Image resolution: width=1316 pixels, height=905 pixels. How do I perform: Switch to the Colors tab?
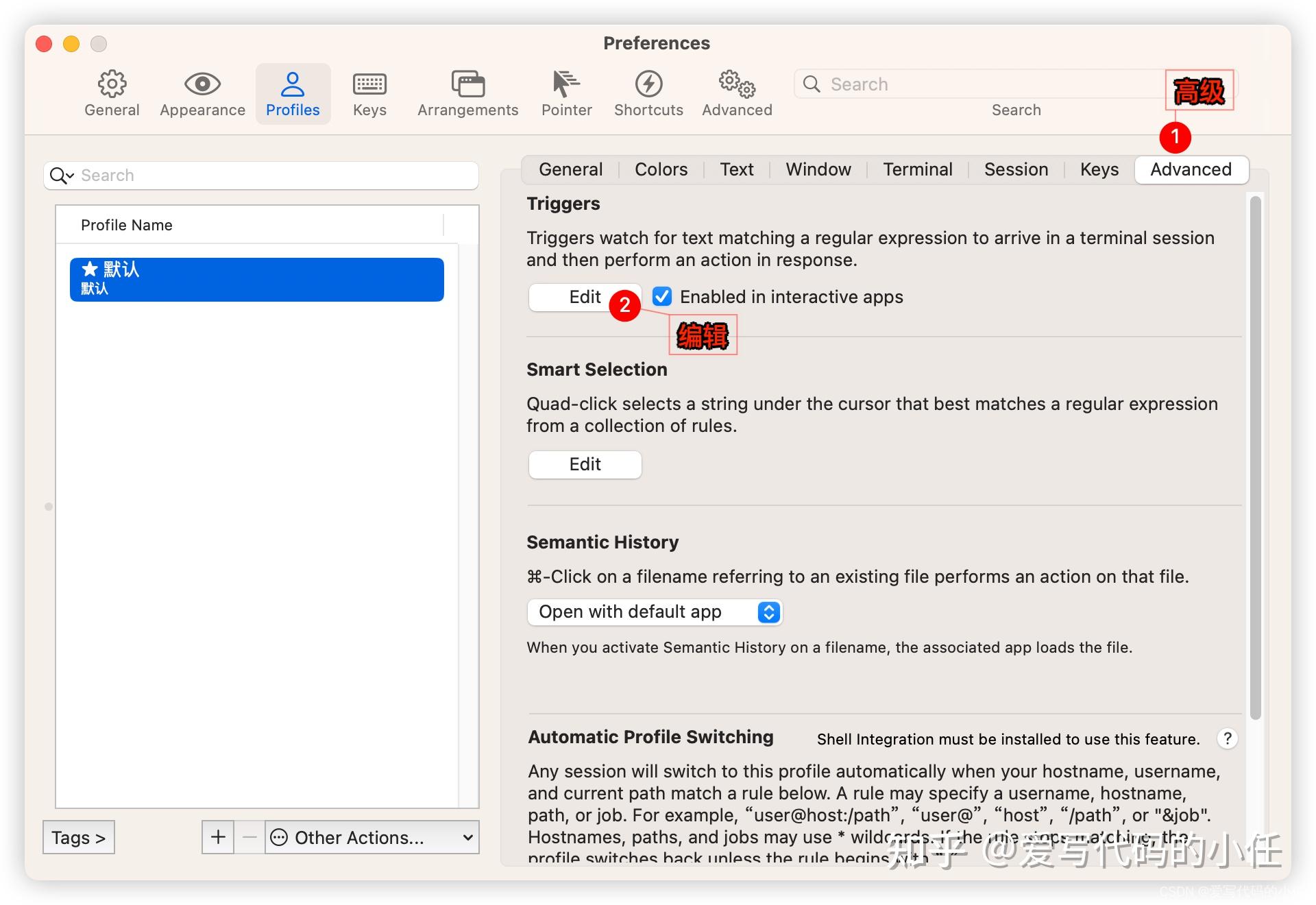tap(661, 169)
